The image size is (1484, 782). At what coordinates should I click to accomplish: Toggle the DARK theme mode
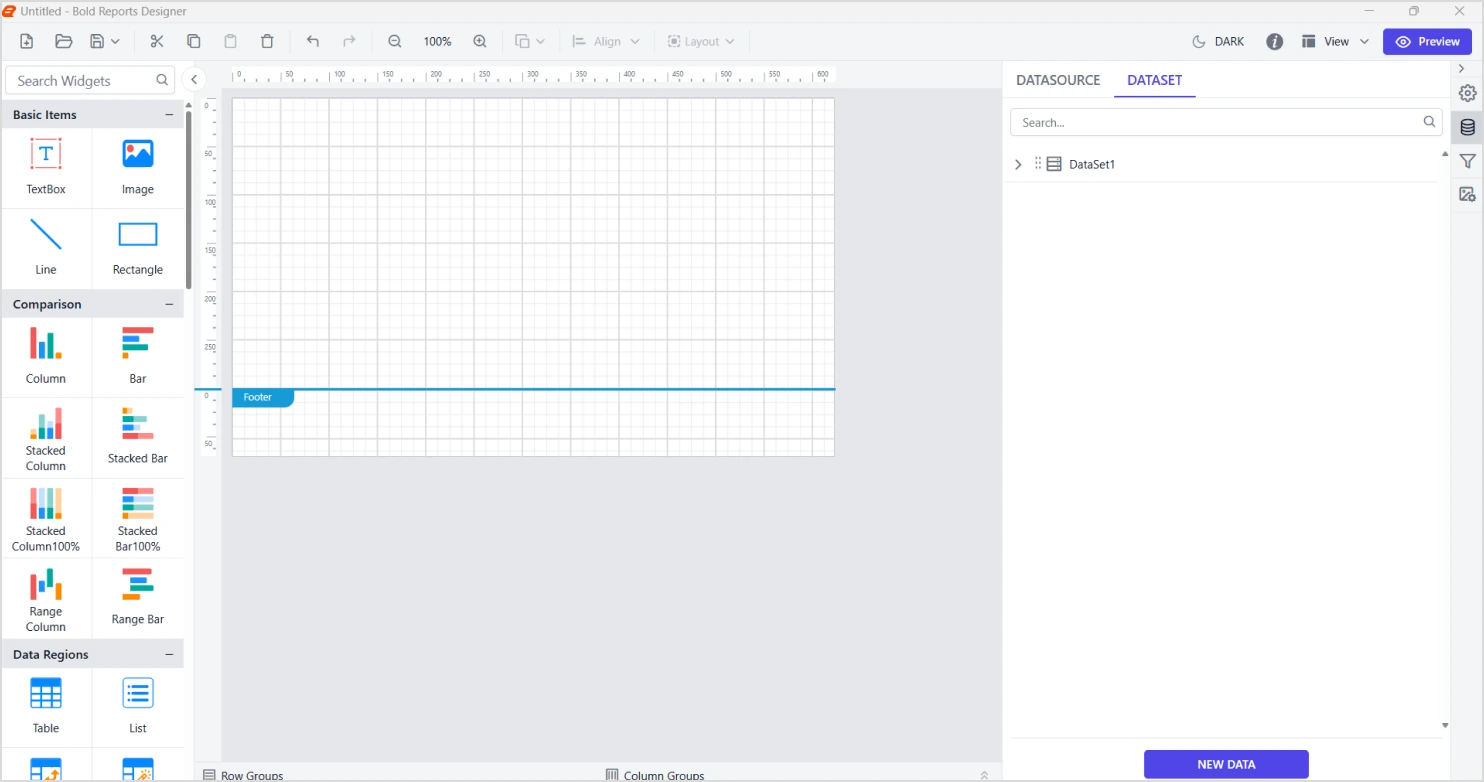[x=1219, y=41]
